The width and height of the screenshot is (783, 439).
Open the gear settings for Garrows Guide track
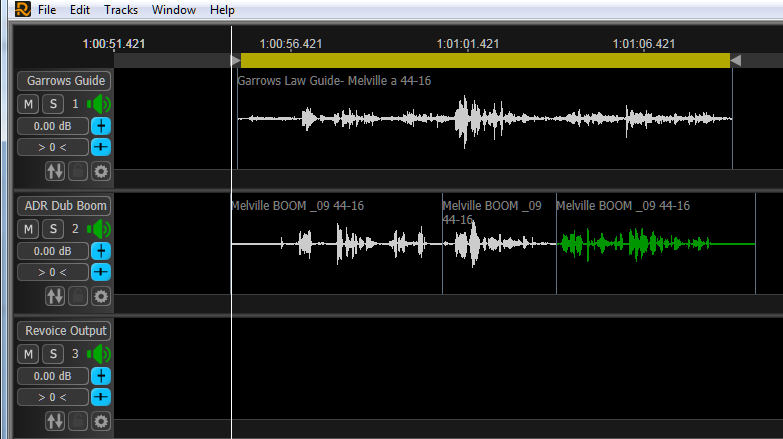100,172
